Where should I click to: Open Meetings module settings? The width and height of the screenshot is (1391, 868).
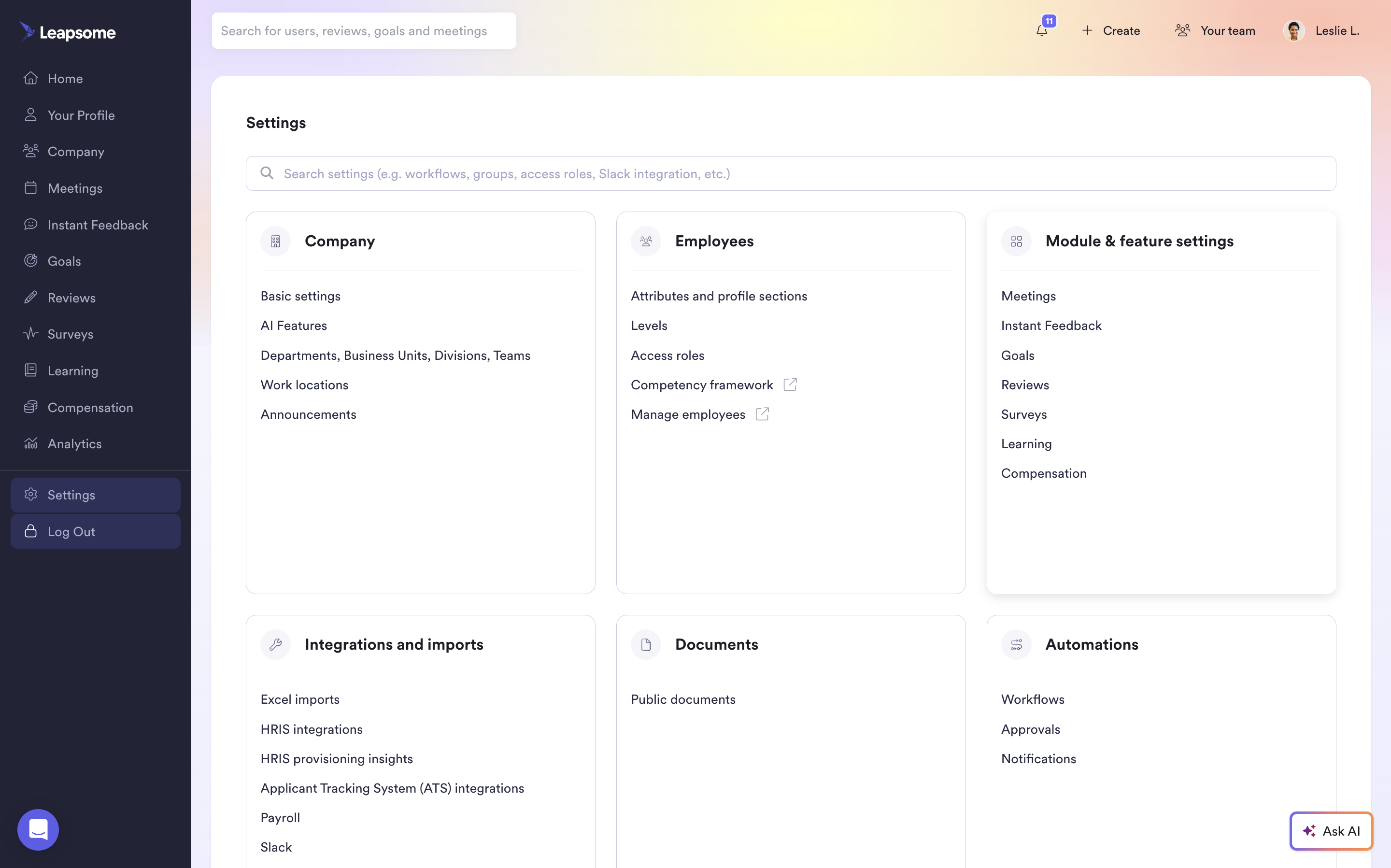click(x=1028, y=296)
